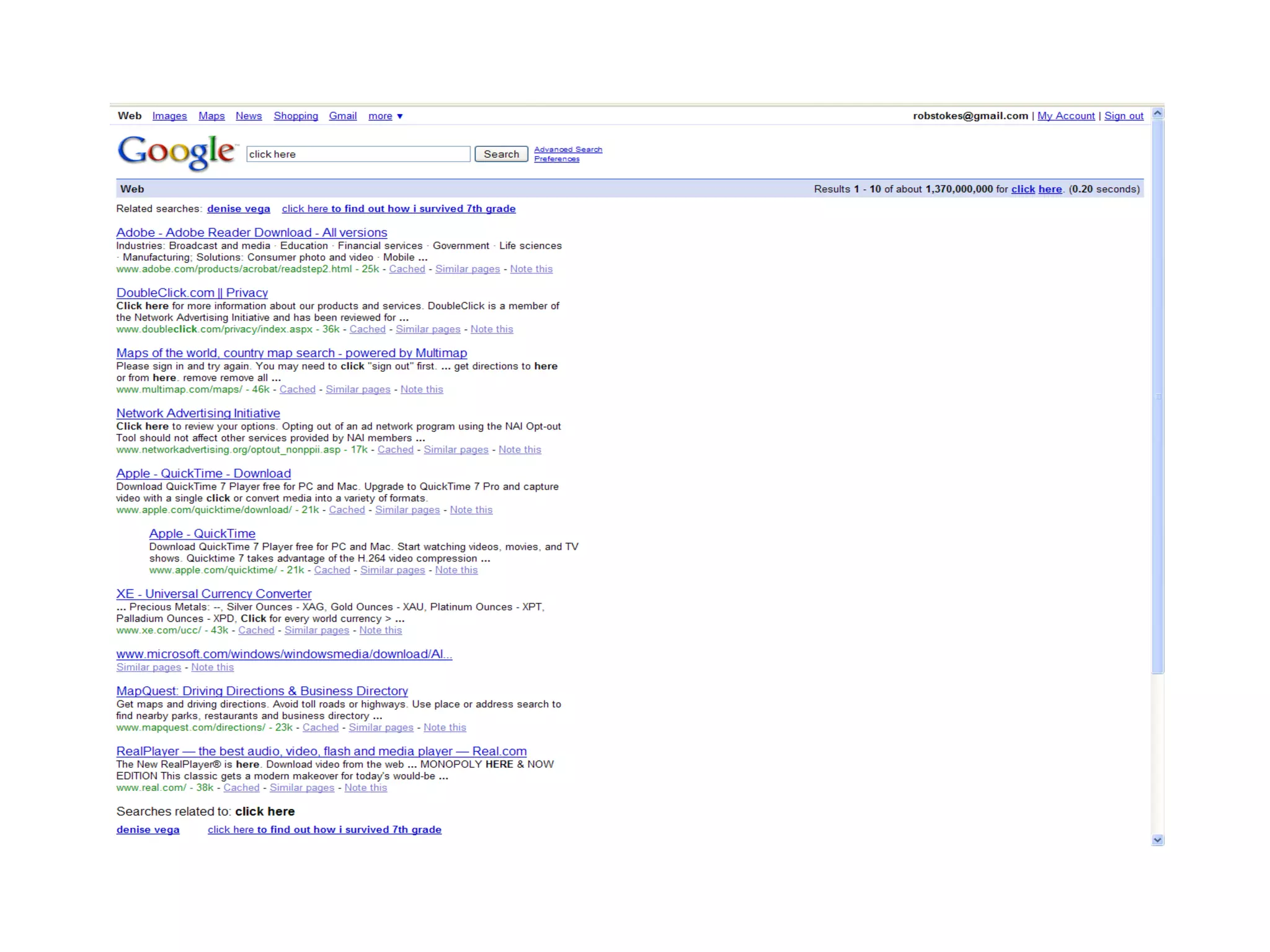The height and width of the screenshot is (952, 1270).
Task: View Cached copy of the DoubleClick result
Action: [x=367, y=329]
